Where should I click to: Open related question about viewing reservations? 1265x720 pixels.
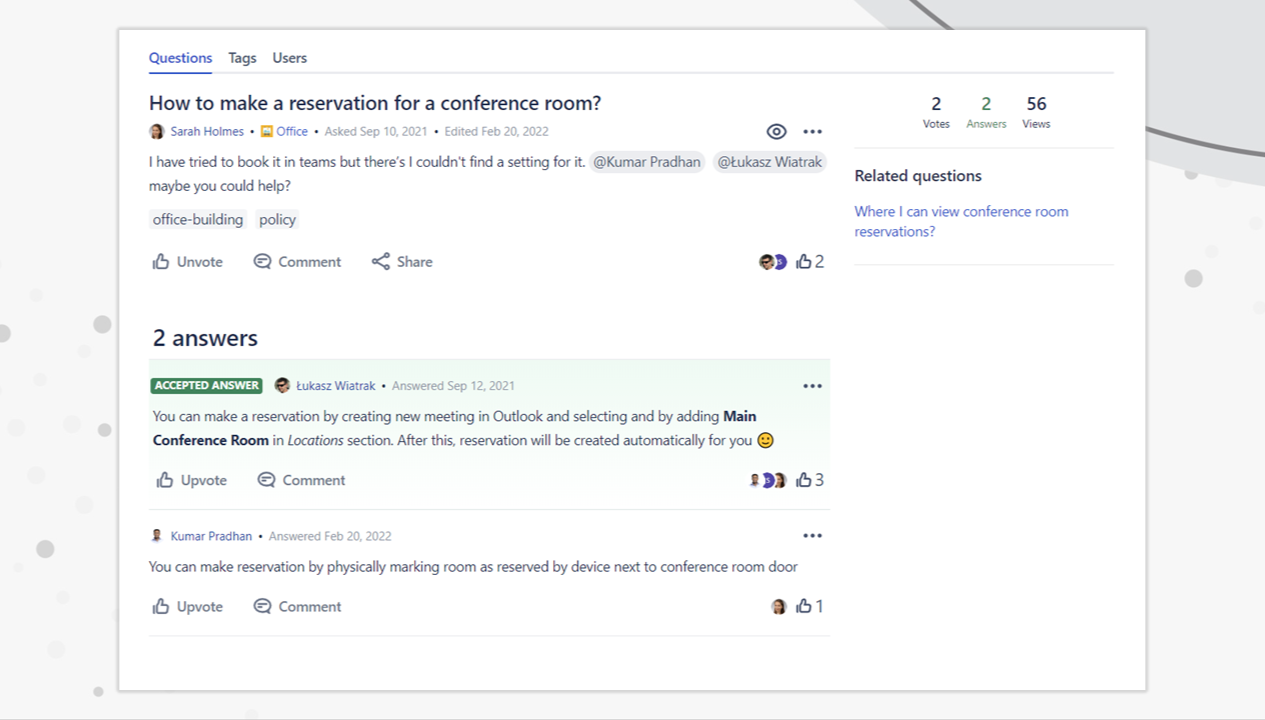(x=961, y=221)
